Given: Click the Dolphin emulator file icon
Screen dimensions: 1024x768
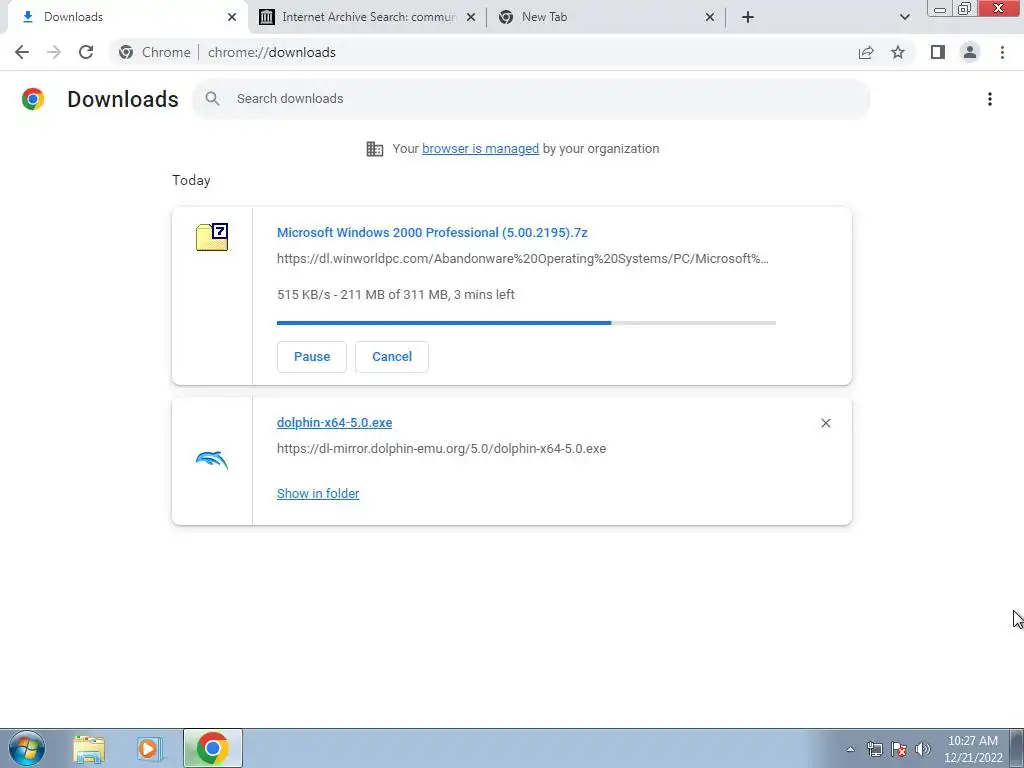Looking at the screenshot, I should [212, 460].
